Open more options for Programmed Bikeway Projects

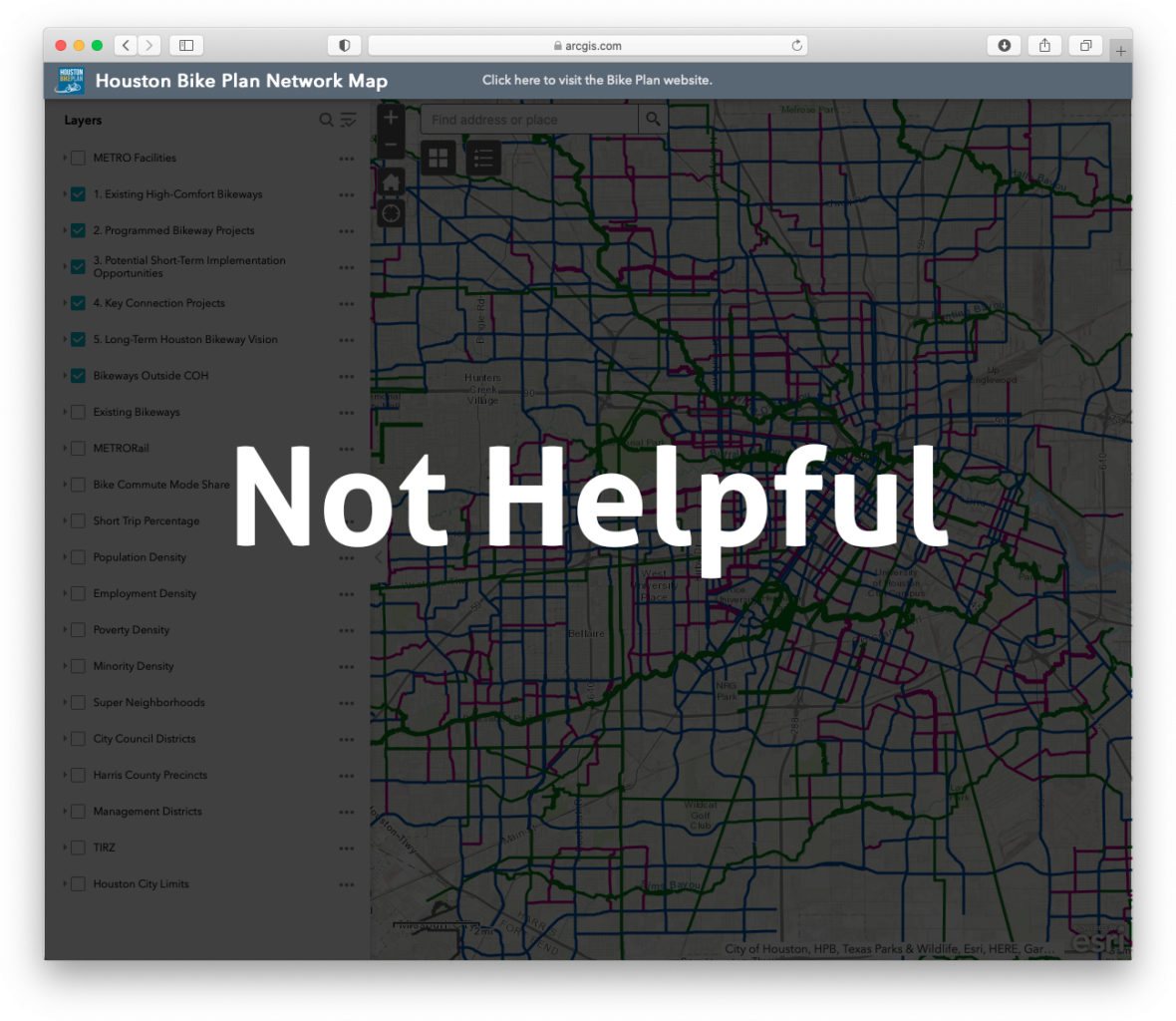(x=347, y=231)
